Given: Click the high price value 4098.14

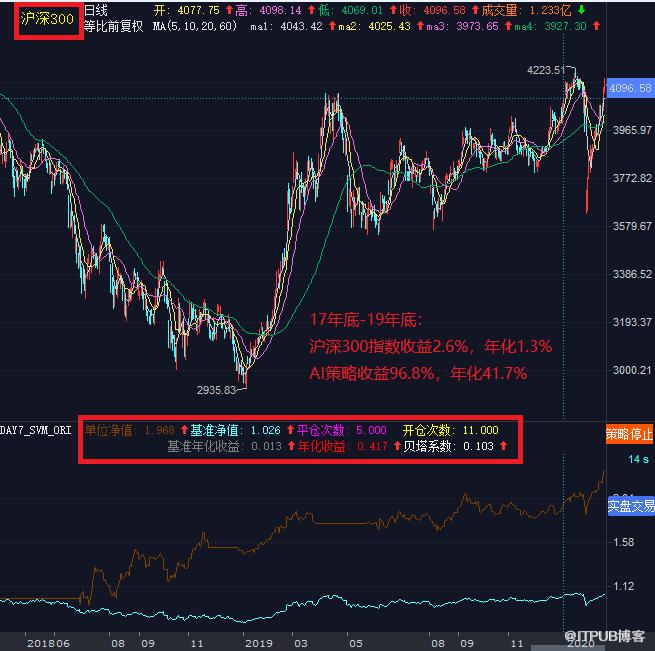Looking at the screenshot, I should coord(280,10).
